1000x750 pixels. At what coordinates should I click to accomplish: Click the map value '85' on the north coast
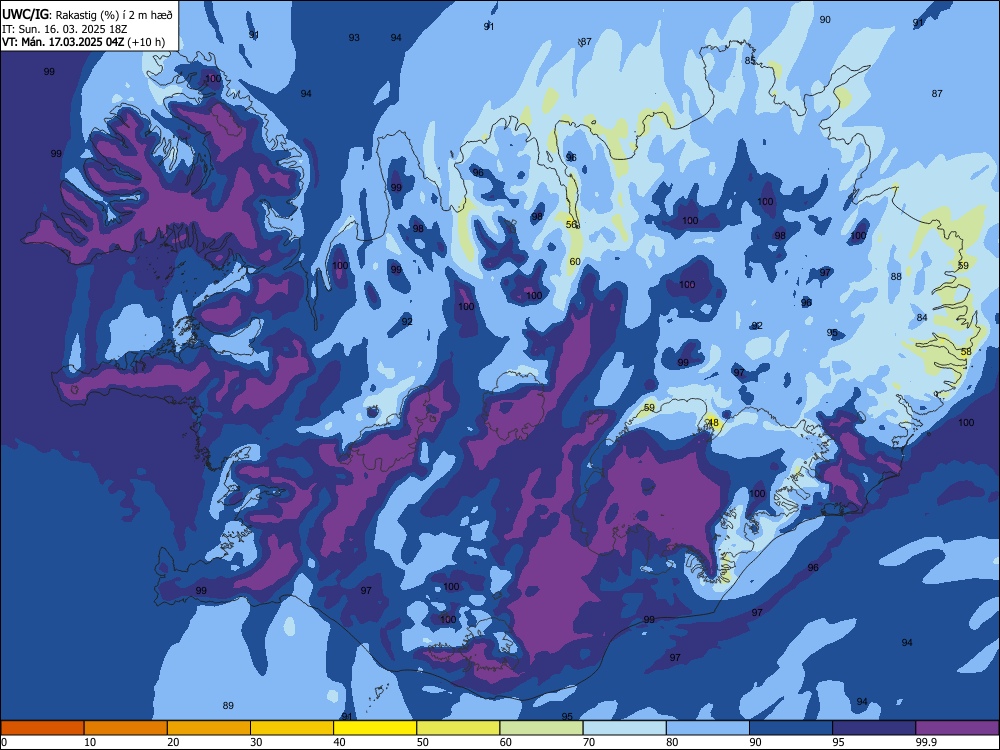(750, 61)
